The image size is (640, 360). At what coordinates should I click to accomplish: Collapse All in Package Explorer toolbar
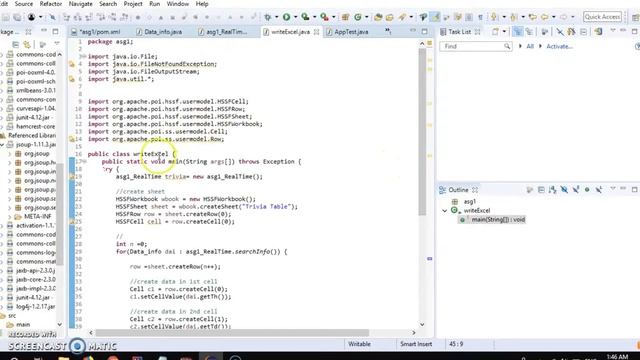(x=16, y=44)
